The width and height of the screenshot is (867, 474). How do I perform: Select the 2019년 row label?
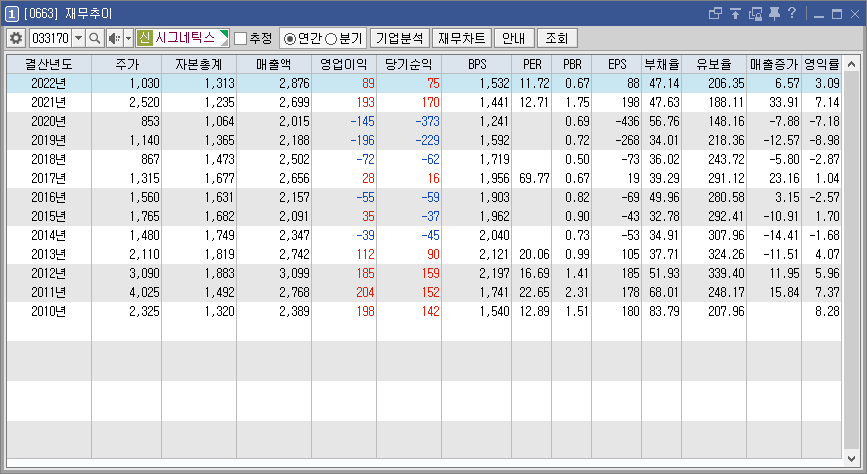[49, 140]
